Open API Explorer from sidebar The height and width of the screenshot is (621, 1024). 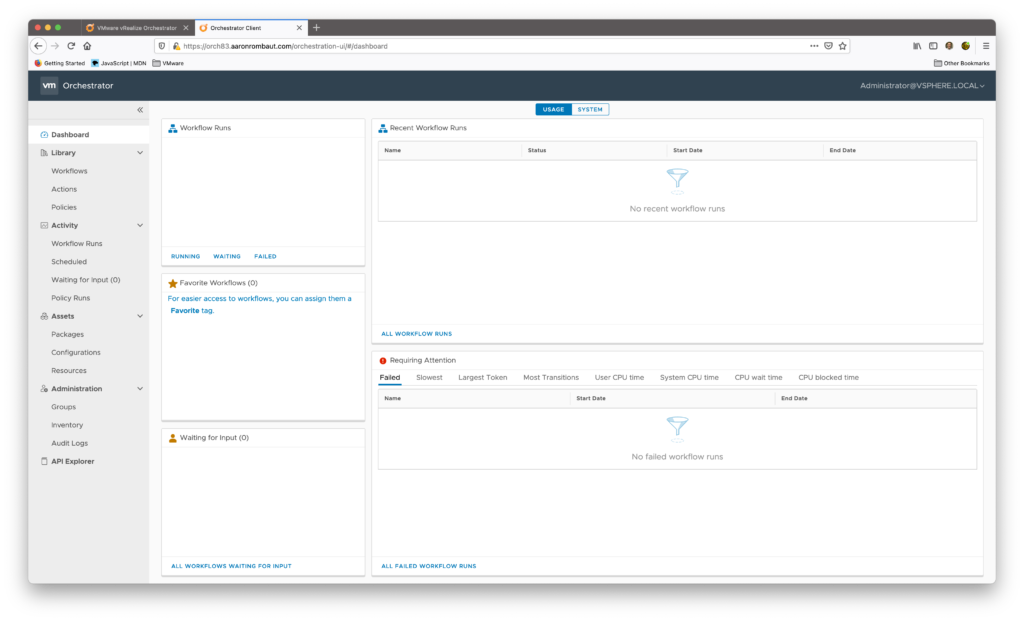[72, 461]
